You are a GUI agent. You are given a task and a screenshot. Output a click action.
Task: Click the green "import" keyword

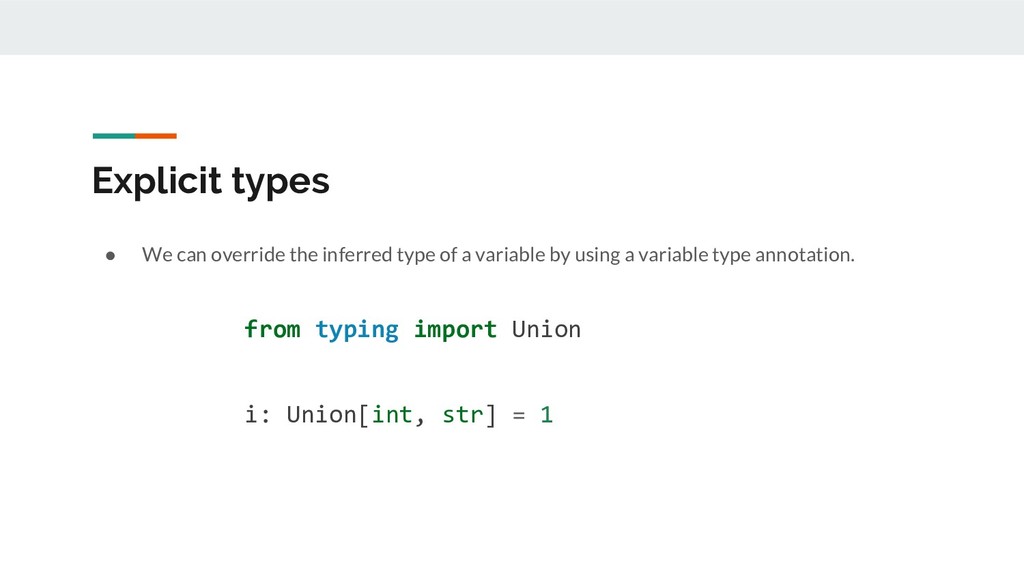click(x=455, y=329)
